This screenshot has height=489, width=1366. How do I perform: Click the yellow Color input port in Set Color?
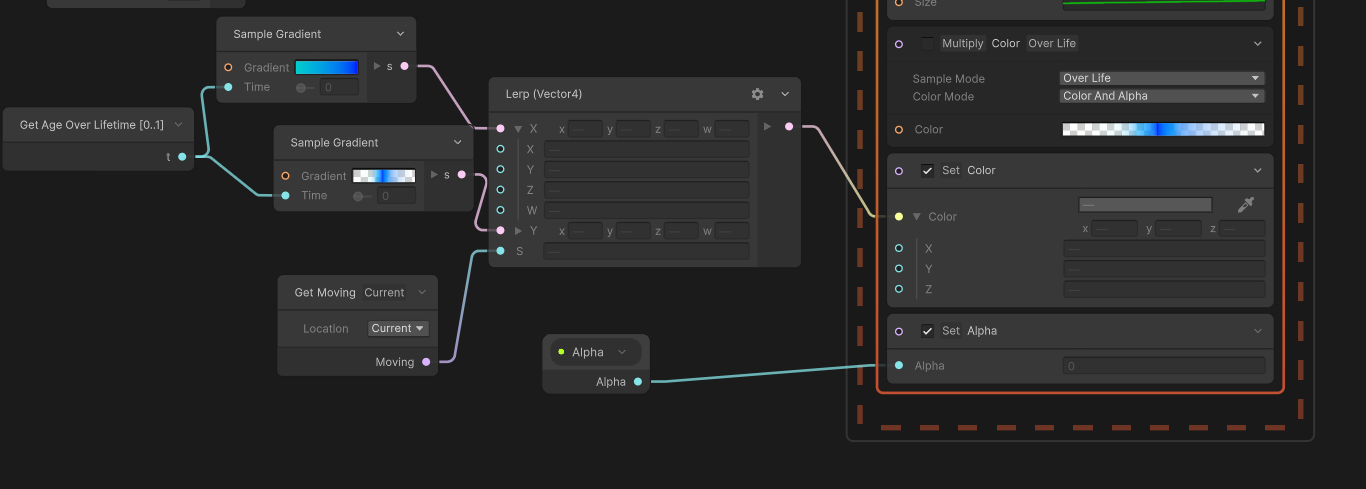[899, 216]
